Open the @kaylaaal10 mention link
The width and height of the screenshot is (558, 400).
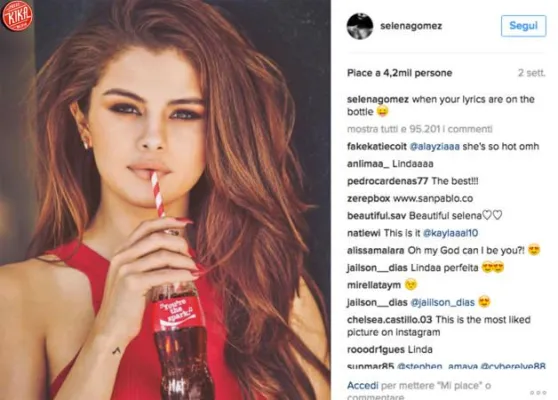click(x=451, y=233)
